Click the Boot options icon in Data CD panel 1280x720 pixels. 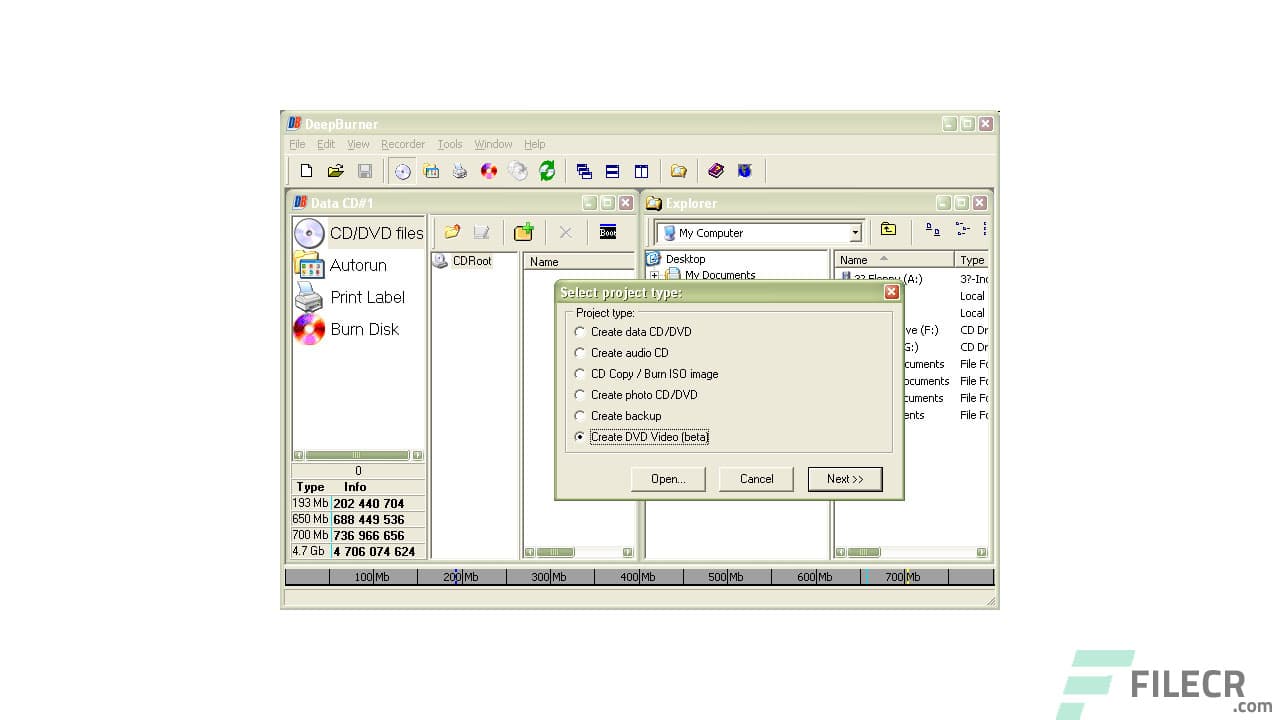pos(608,232)
